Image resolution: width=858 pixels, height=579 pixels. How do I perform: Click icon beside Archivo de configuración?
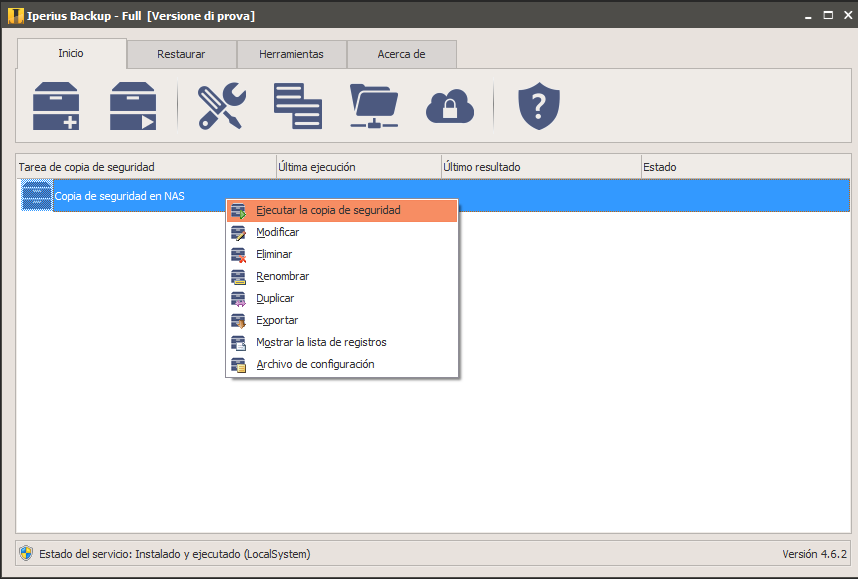tap(239, 364)
